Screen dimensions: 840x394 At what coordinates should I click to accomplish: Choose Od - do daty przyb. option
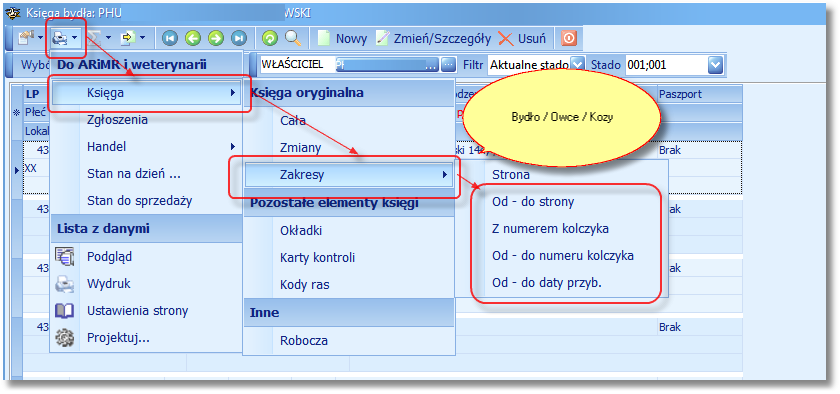click(x=561, y=283)
